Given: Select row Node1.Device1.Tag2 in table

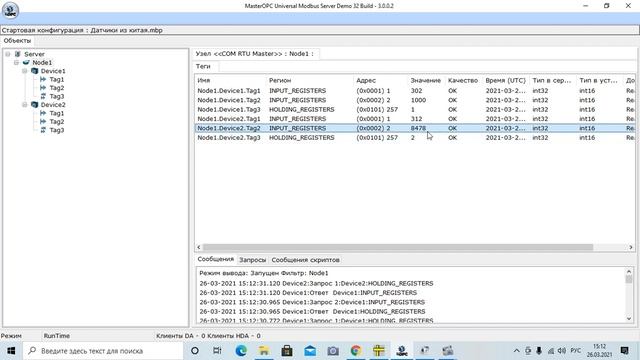Looking at the screenshot, I should point(415,100).
